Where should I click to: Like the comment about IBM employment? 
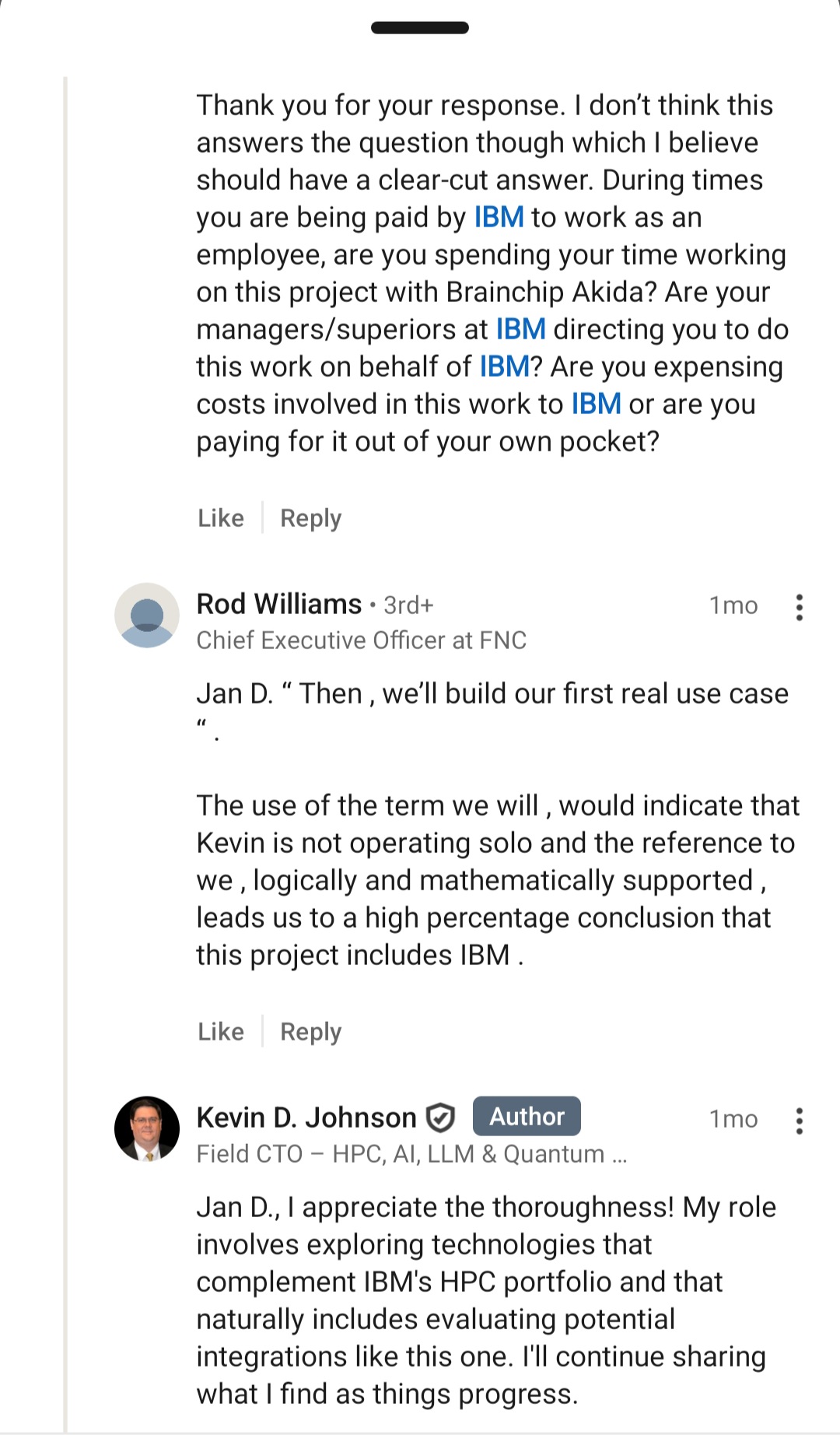[221, 518]
